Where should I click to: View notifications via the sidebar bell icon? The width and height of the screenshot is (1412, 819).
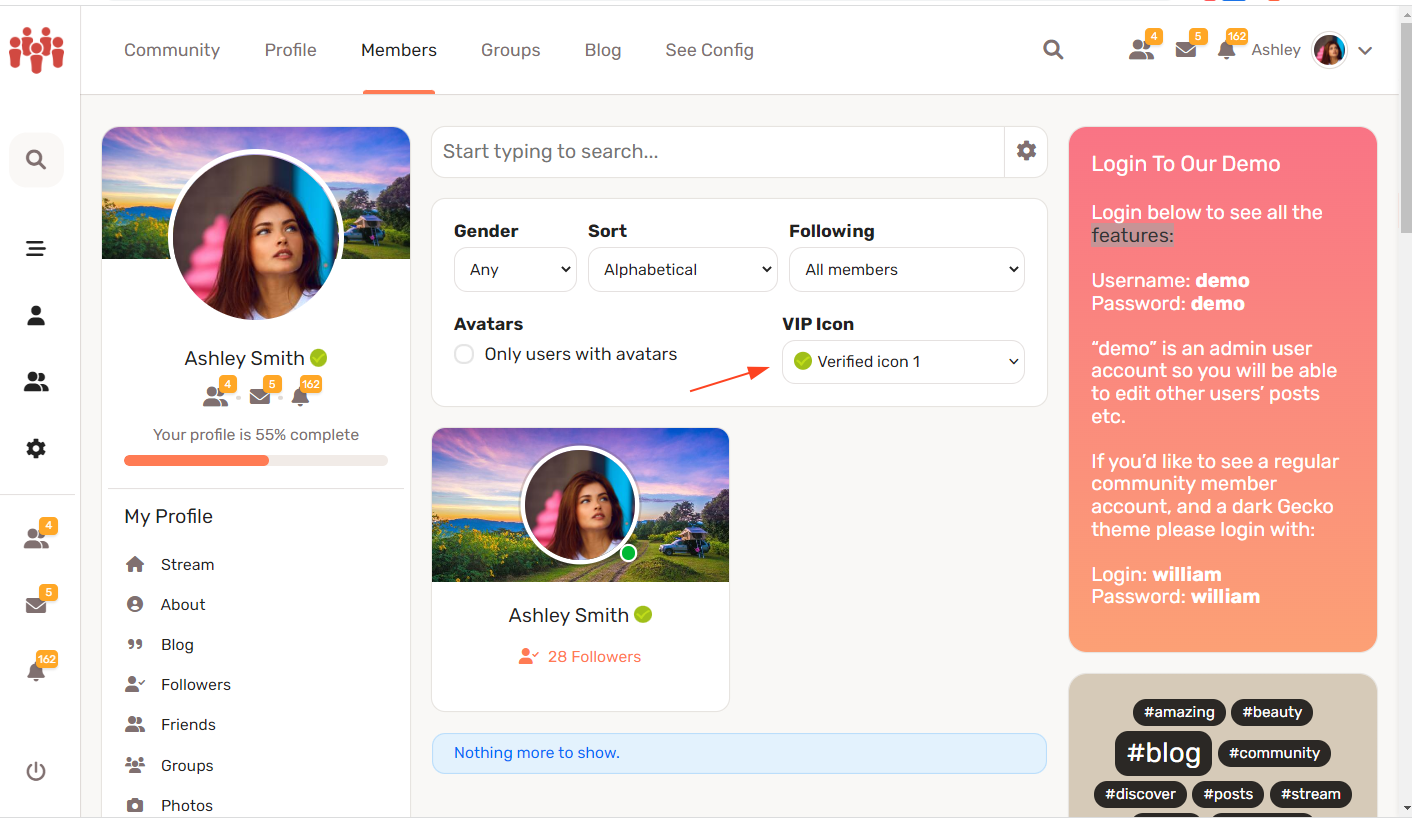(x=36, y=670)
